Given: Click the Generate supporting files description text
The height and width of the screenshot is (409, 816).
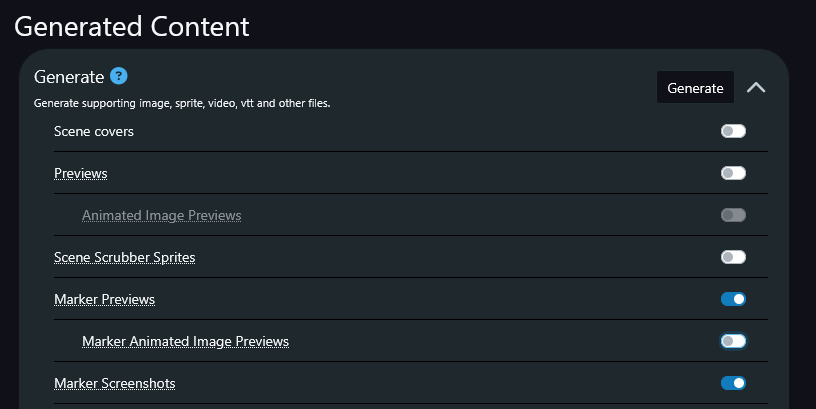Looking at the screenshot, I should [182, 103].
